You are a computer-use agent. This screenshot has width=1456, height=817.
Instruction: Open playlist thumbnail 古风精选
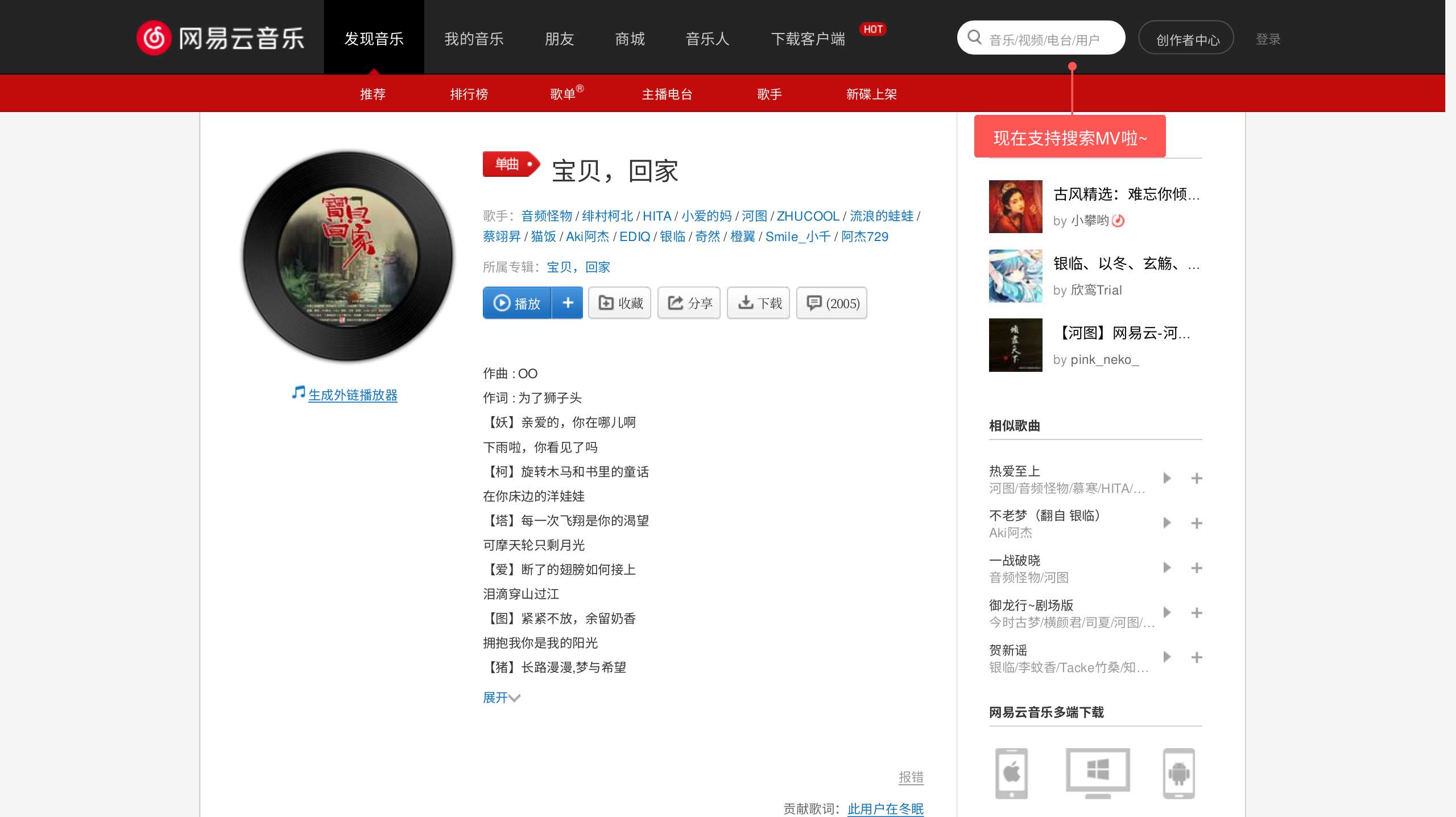[x=1016, y=206]
